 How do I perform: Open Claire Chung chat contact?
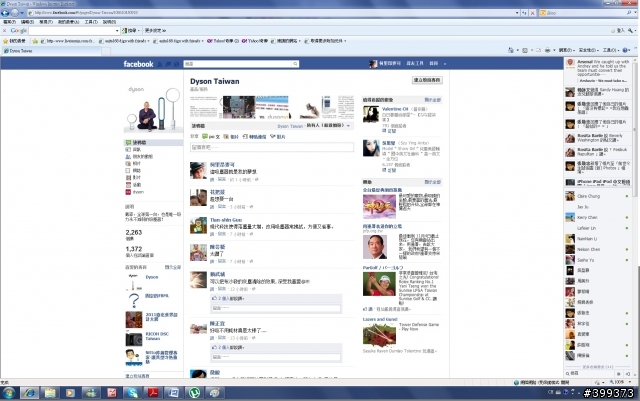coord(598,196)
